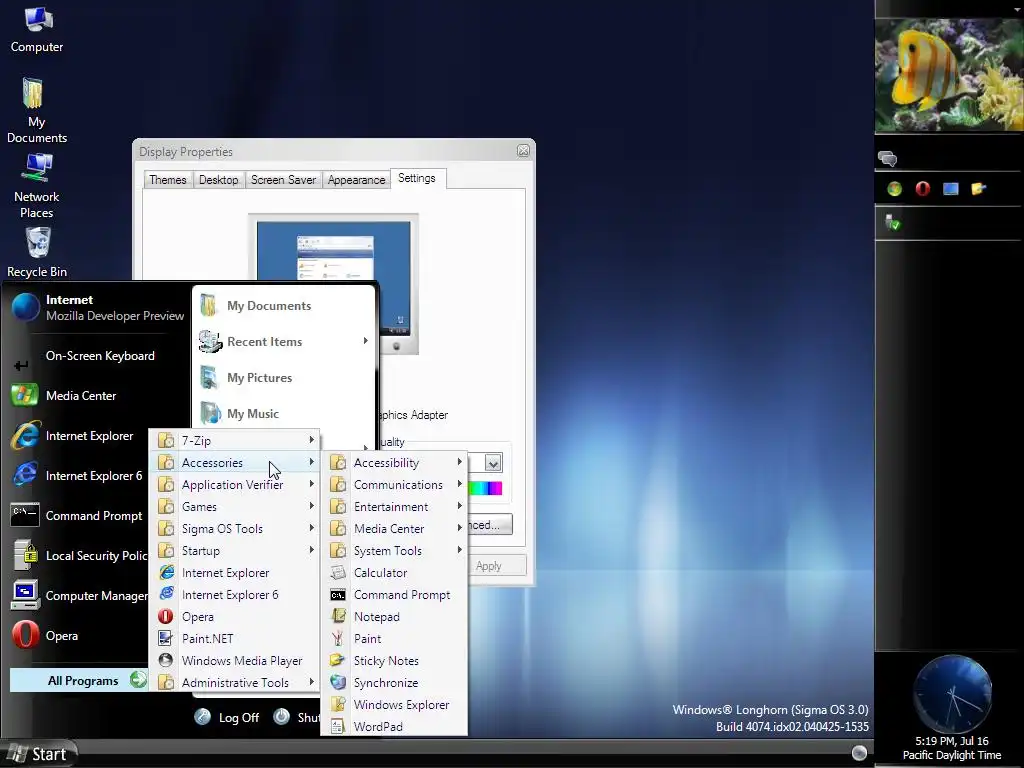
Task: Click Synchronize in Accessories submenu
Action: click(394, 682)
